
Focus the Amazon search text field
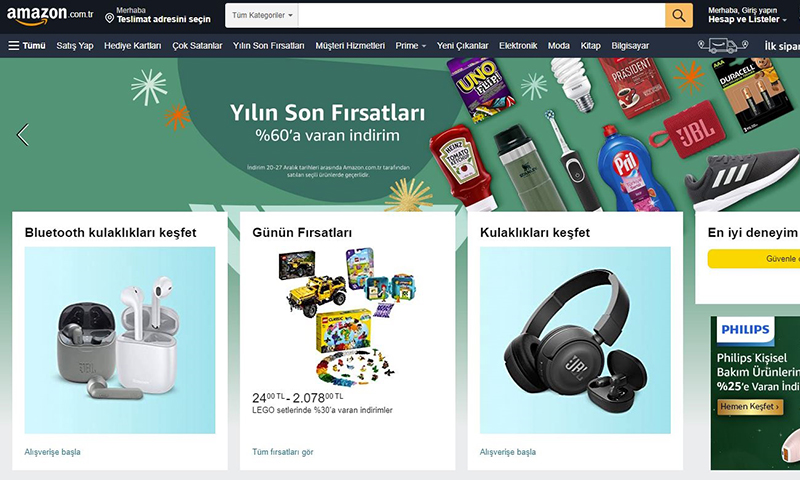(x=482, y=15)
